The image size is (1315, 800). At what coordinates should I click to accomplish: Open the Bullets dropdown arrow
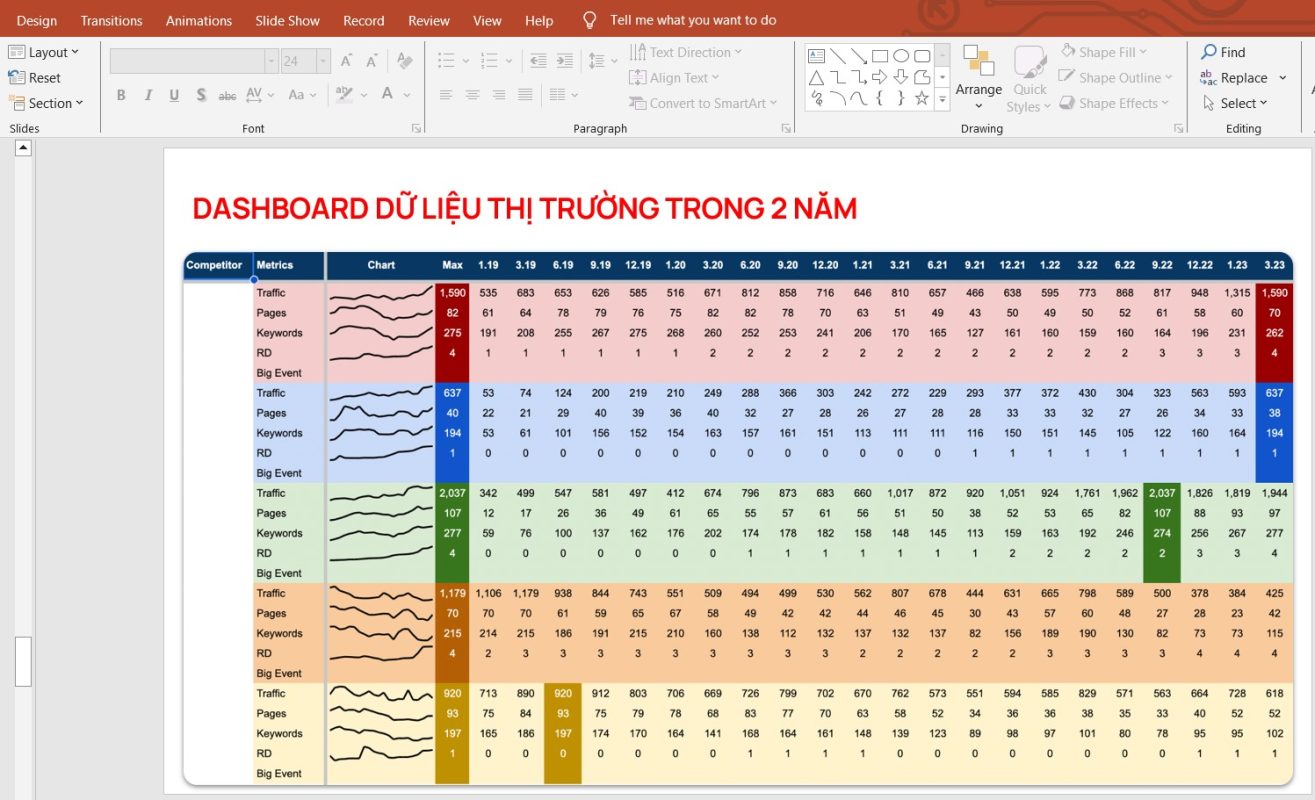(x=464, y=61)
